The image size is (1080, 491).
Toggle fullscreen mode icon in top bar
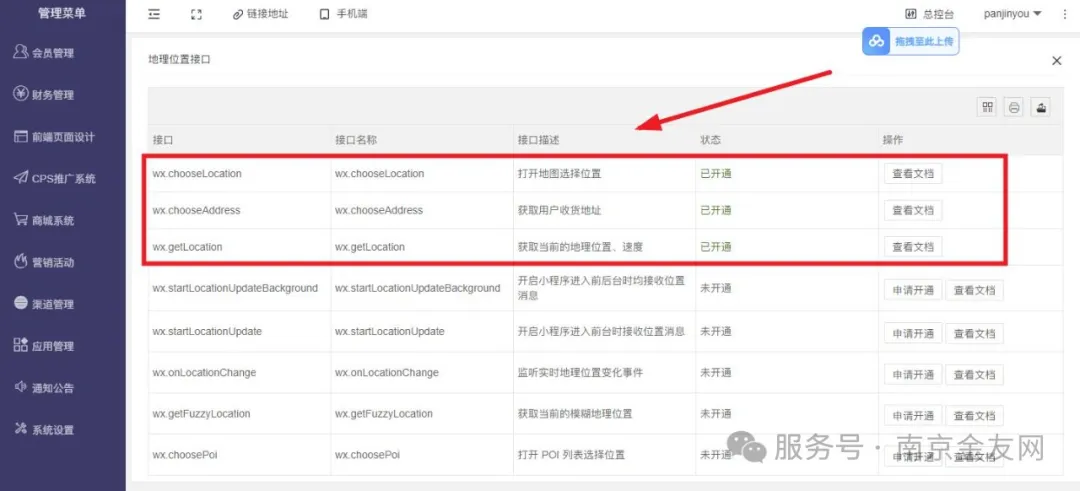pyautogui.click(x=196, y=14)
